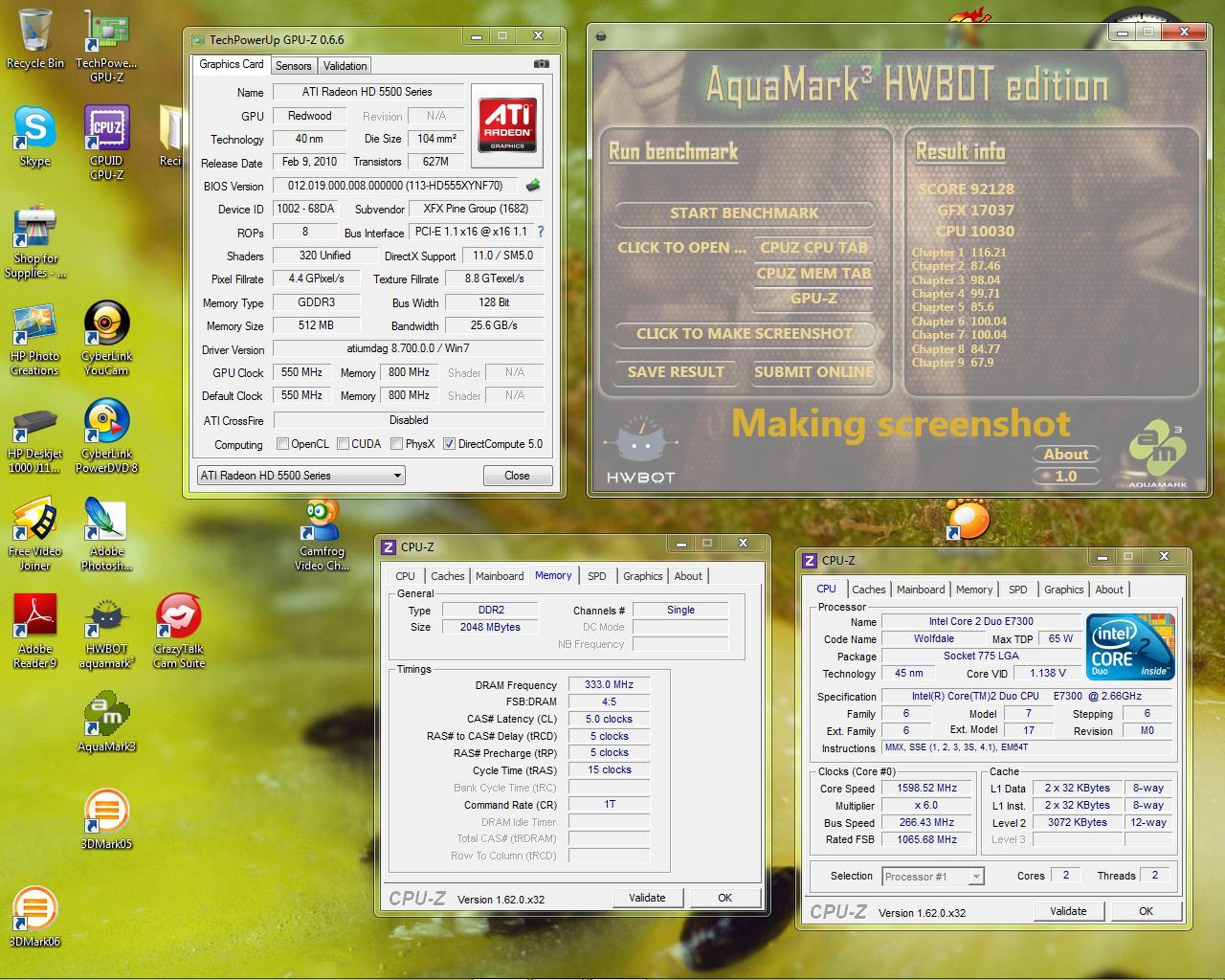Click the HWBOT logo in AquaMark window

[x=640, y=449]
